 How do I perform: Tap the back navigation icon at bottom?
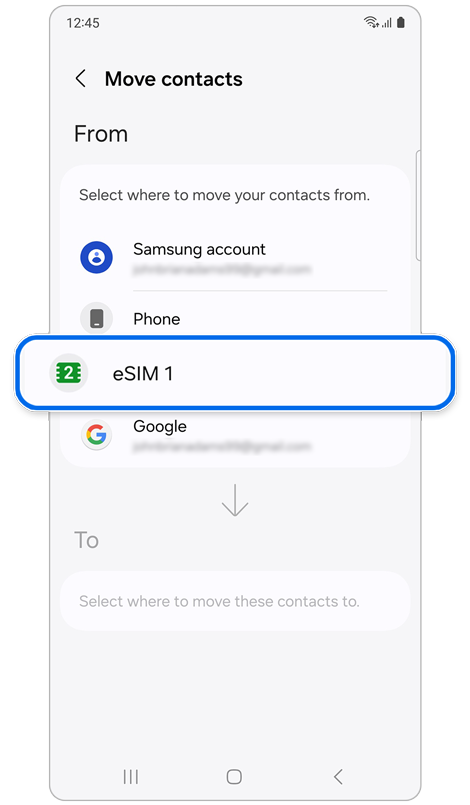point(338,776)
